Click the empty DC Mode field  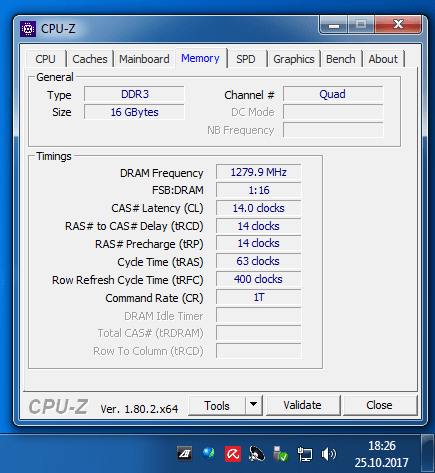pos(333,112)
